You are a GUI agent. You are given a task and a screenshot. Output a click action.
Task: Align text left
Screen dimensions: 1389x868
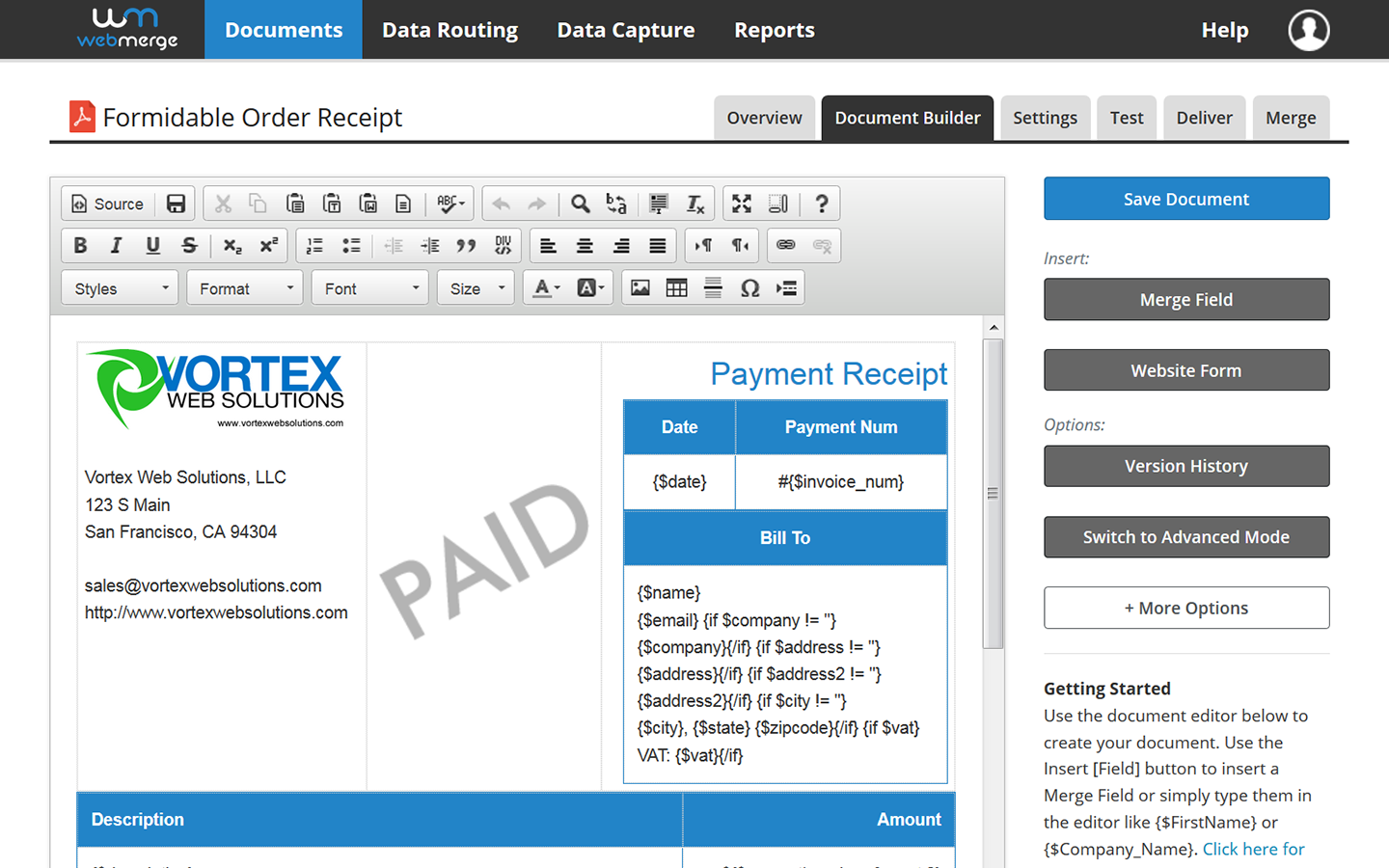(x=548, y=246)
